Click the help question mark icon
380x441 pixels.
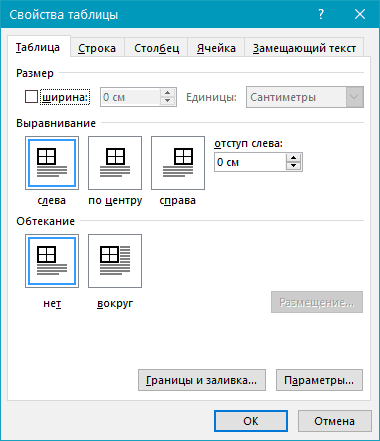[321, 14]
